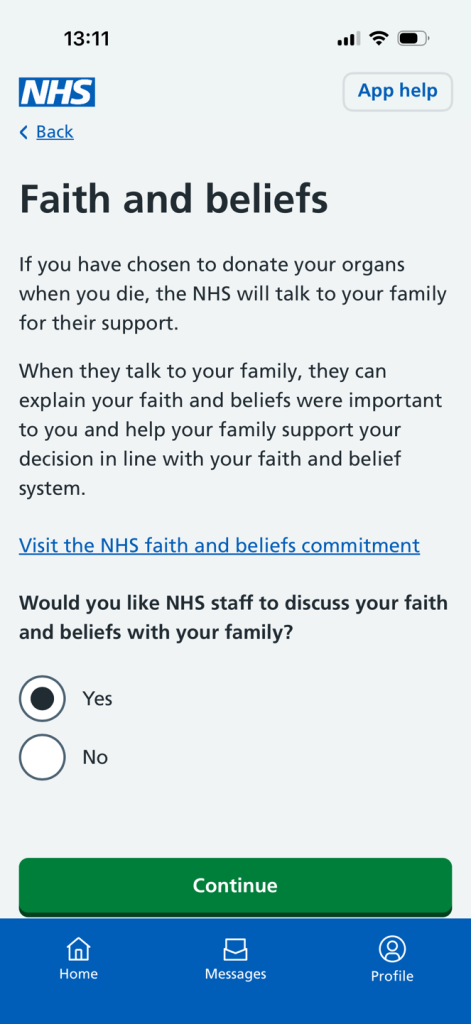Follow the Back text link

pyautogui.click(x=55, y=132)
